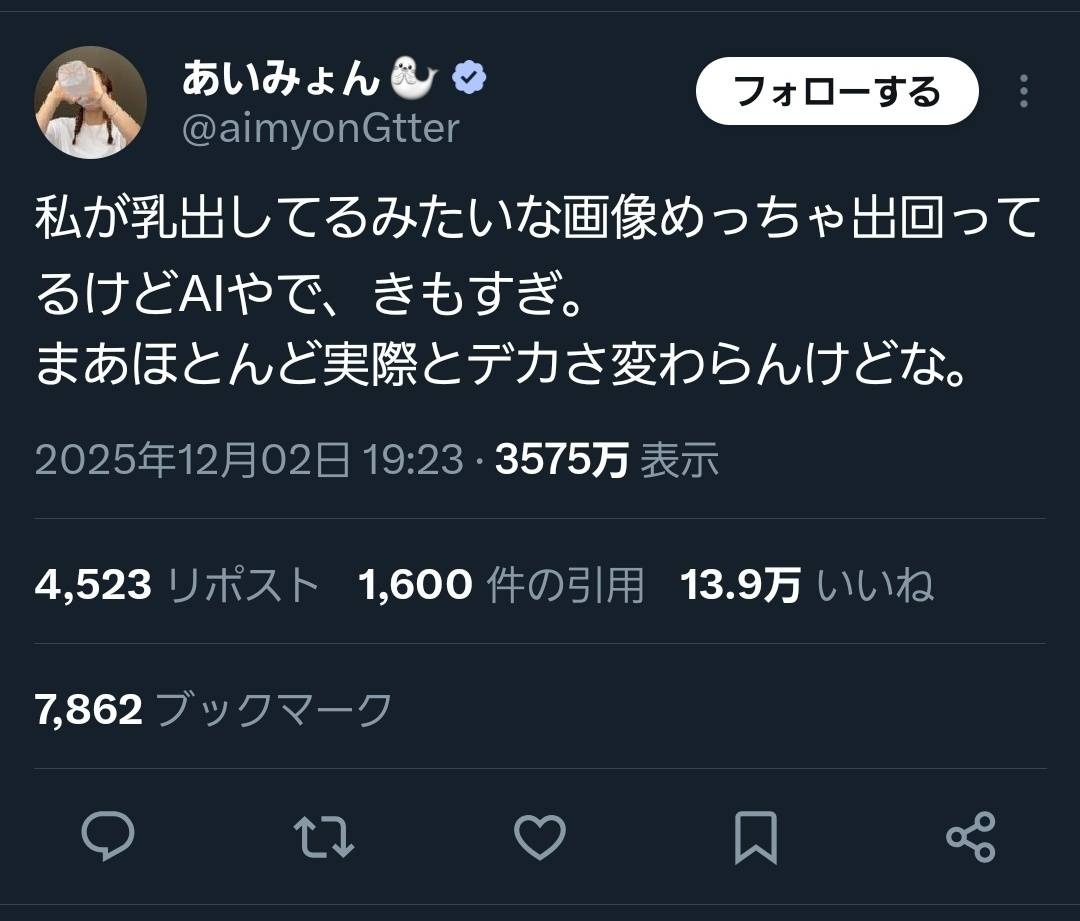The image size is (1080, 921).
Task: Click the 2025年12月02日 19:23 timestamp
Action: click(x=249, y=461)
